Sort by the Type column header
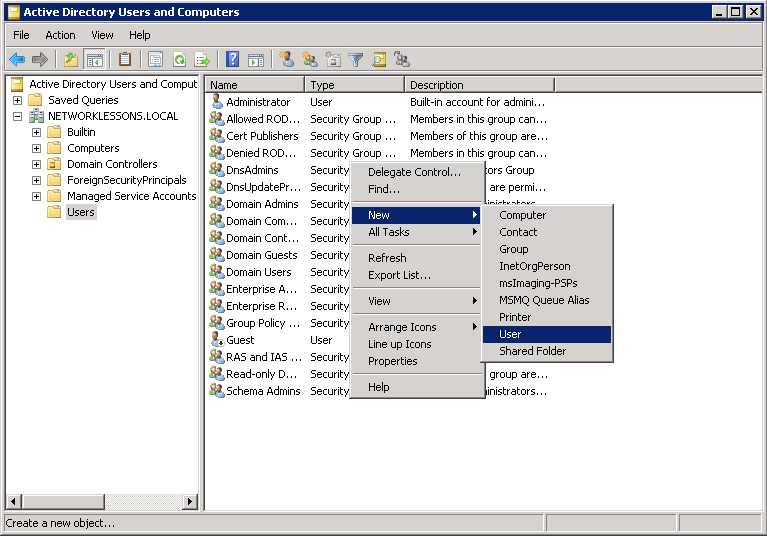This screenshot has height=536, width=767. click(x=355, y=85)
